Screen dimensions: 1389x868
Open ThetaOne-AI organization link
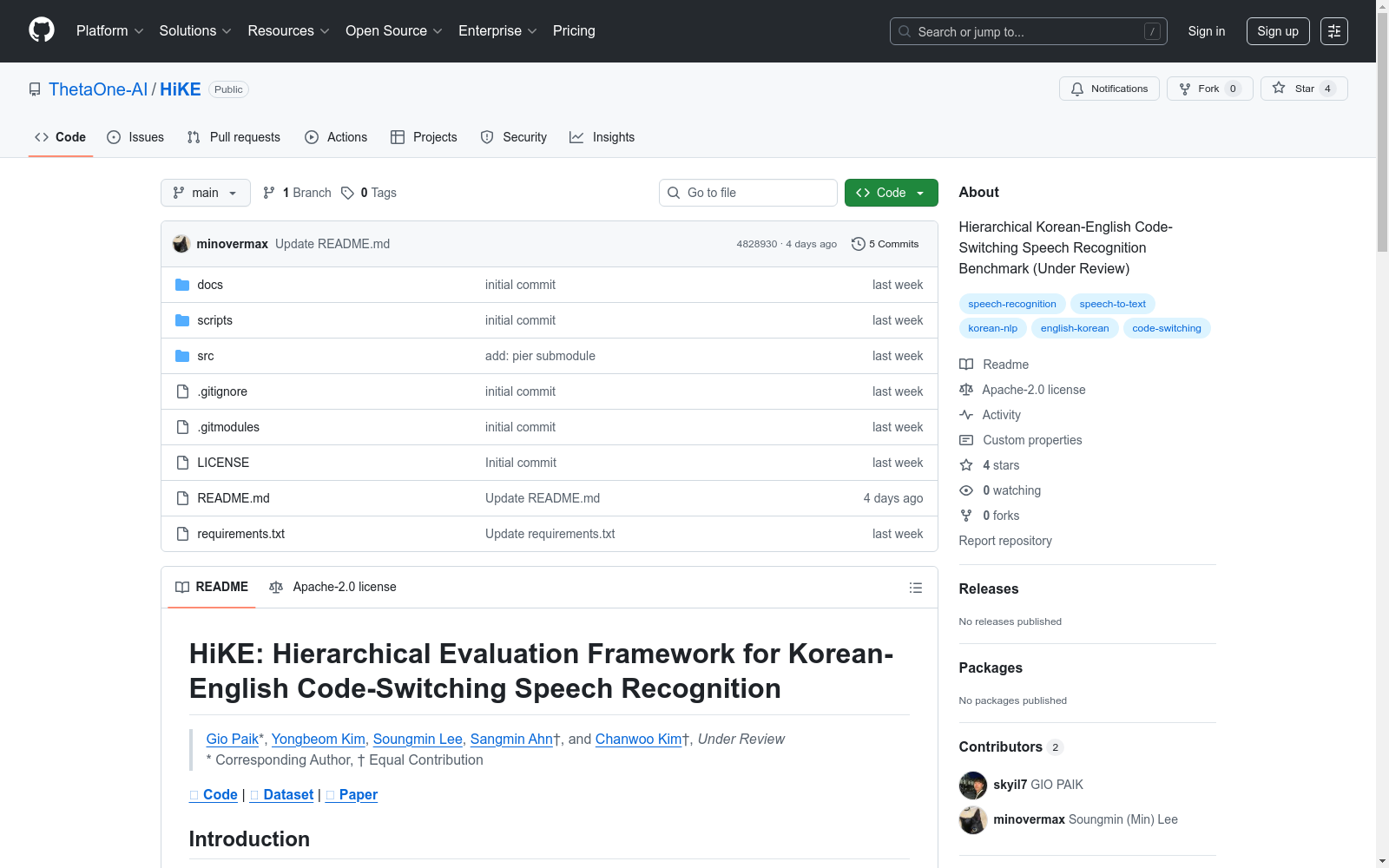pyautogui.click(x=98, y=89)
